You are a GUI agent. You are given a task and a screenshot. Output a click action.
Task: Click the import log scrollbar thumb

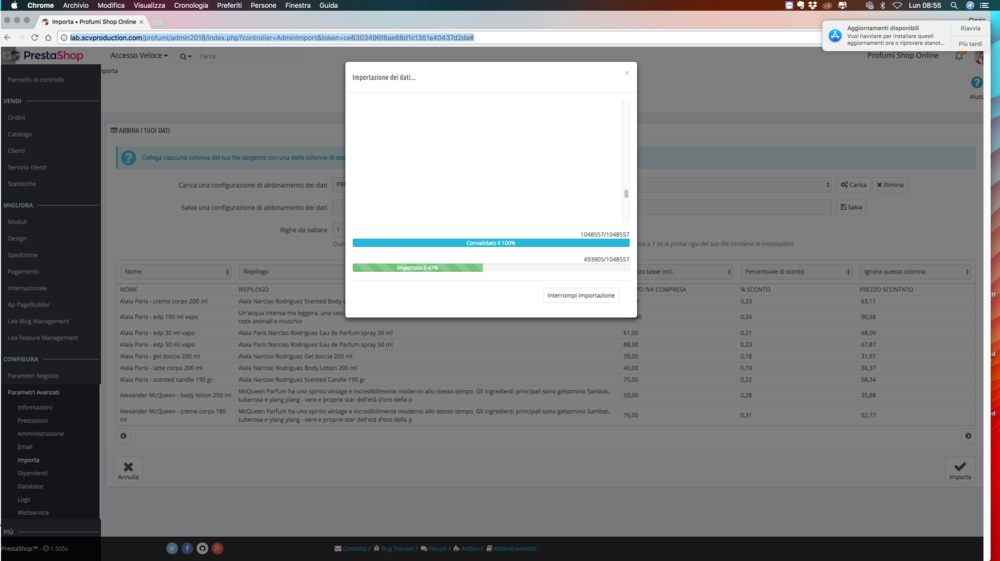[626, 194]
